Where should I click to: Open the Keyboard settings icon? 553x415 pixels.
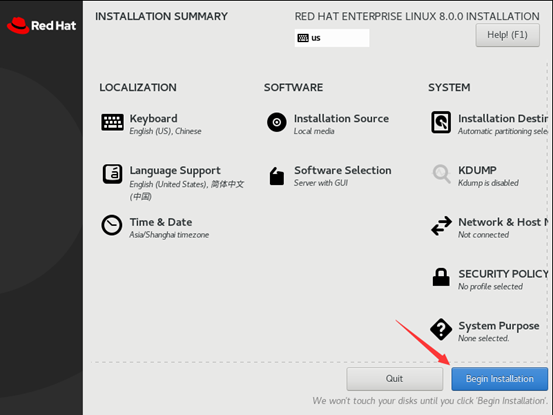pyautogui.click(x=112, y=122)
